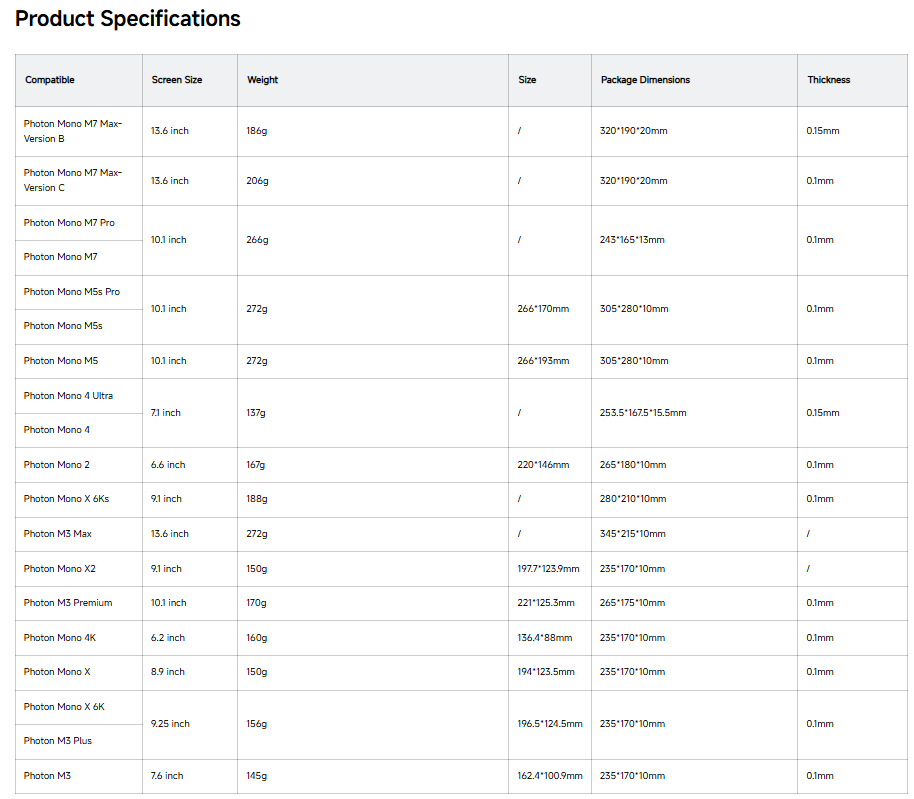This screenshot has height=799, width=914.
Task: Click the 206g weight value
Action: [x=258, y=181]
